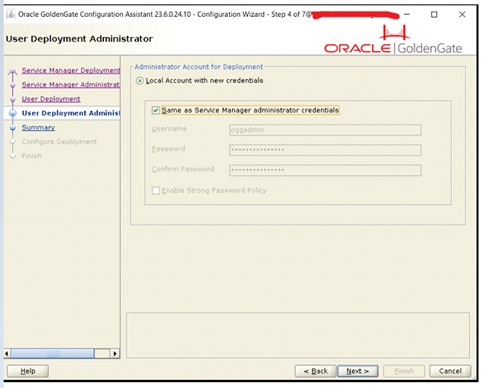The image size is (483, 388).
Task: Select the User Deployment Administrator step
Action: click(x=71, y=113)
